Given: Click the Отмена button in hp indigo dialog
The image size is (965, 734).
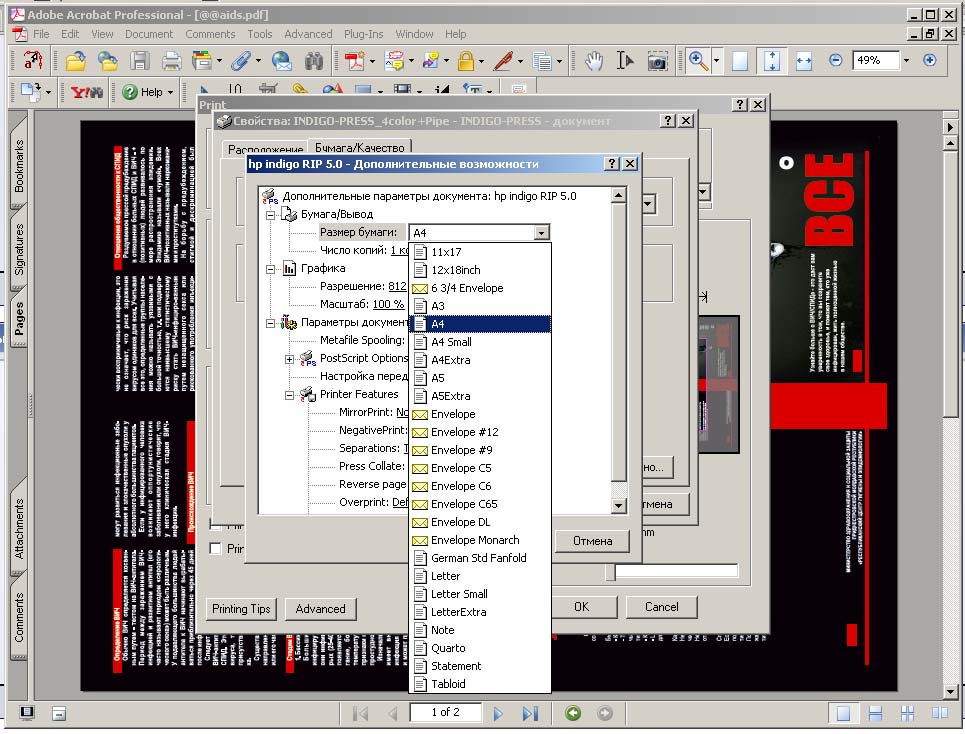Looking at the screenshot, I should point(592,541).
